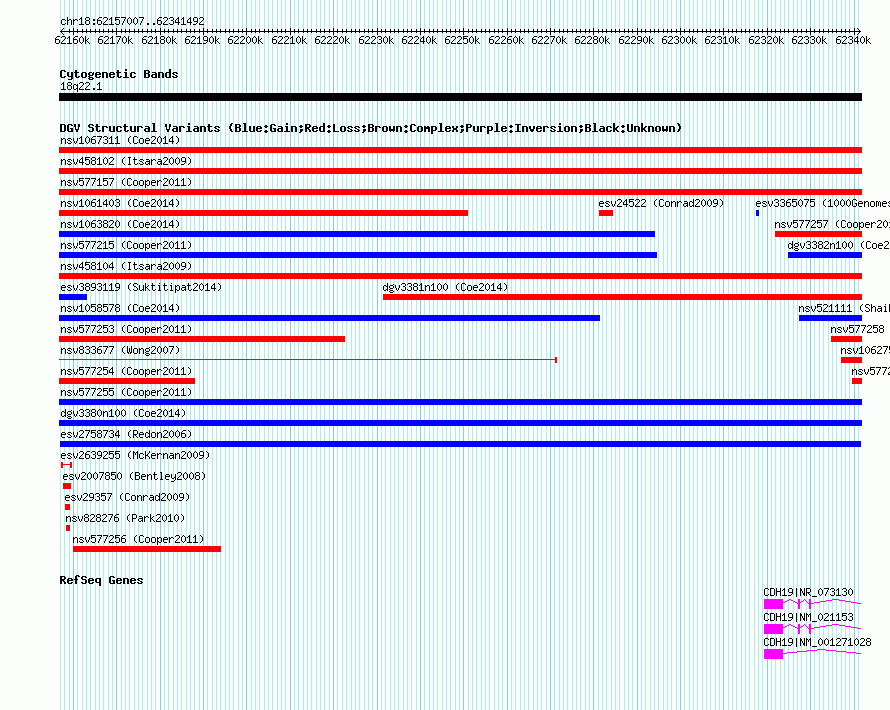Image resolution: width=890 pixels, height=710 pixels.
Task: Open the CDH19|NM_001271028 gene label
Action: coord(817,642)
